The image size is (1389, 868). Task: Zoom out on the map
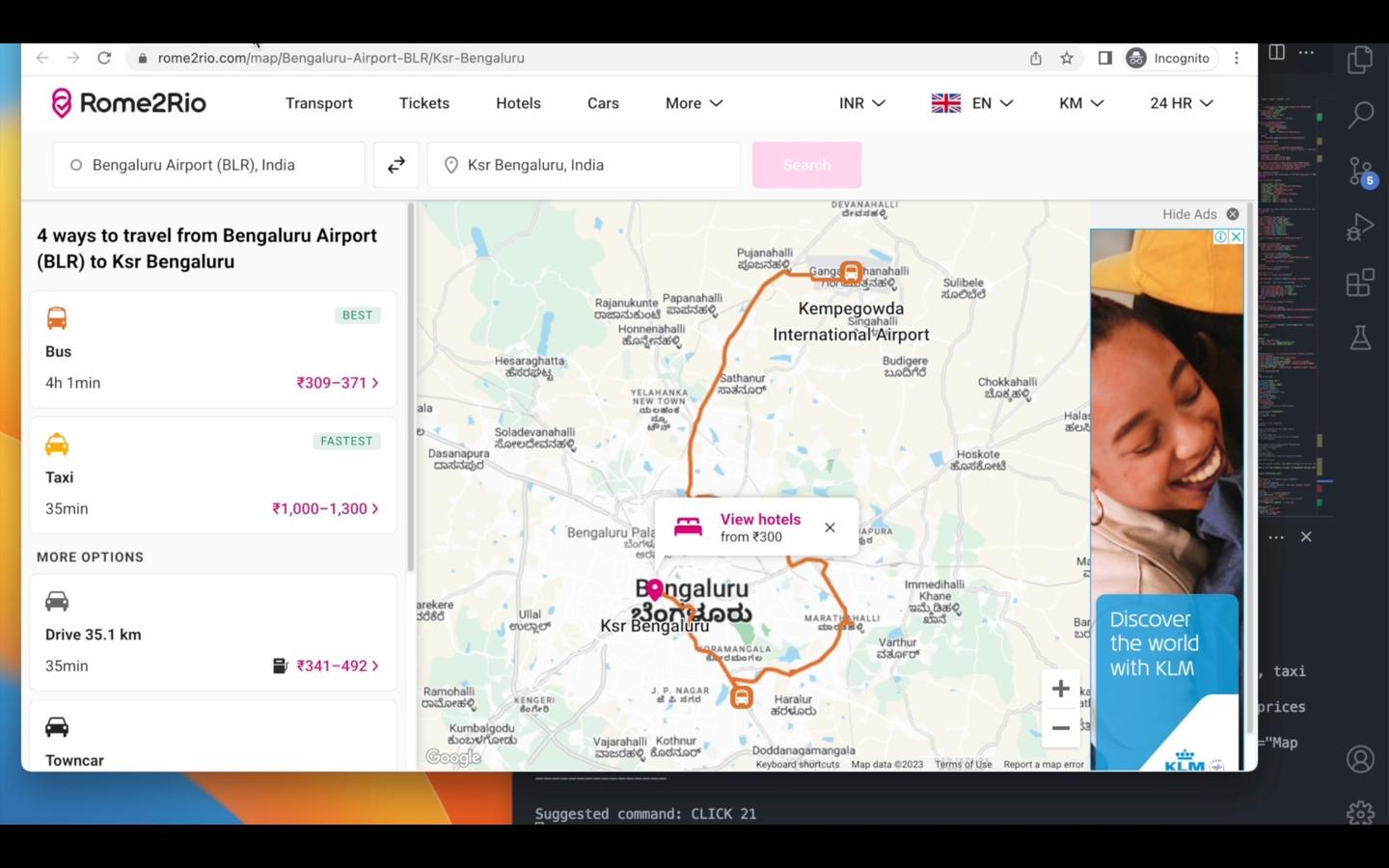coord(1061,728)
